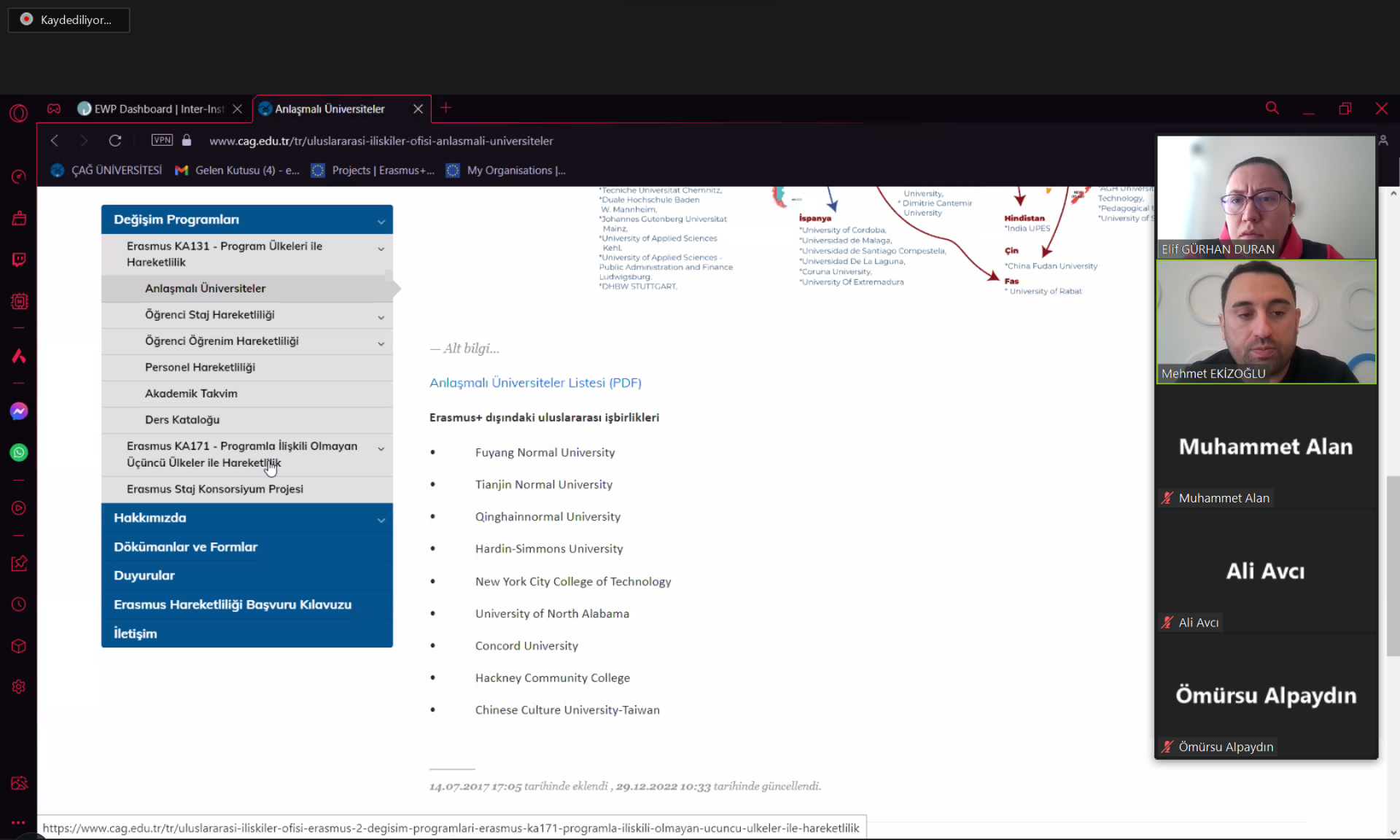Viewport: 1400px width, 840px height.
Task: Open Personel Hareketliliği menu item
Action: pos(247,367)
